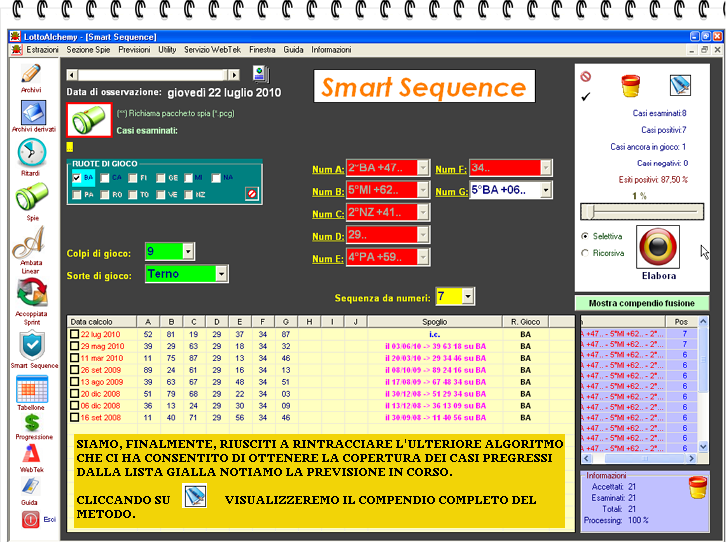Viewport: 726px width, 542px height.
Task: Expand the Num C dropdown
Action: tap(423, 212)
